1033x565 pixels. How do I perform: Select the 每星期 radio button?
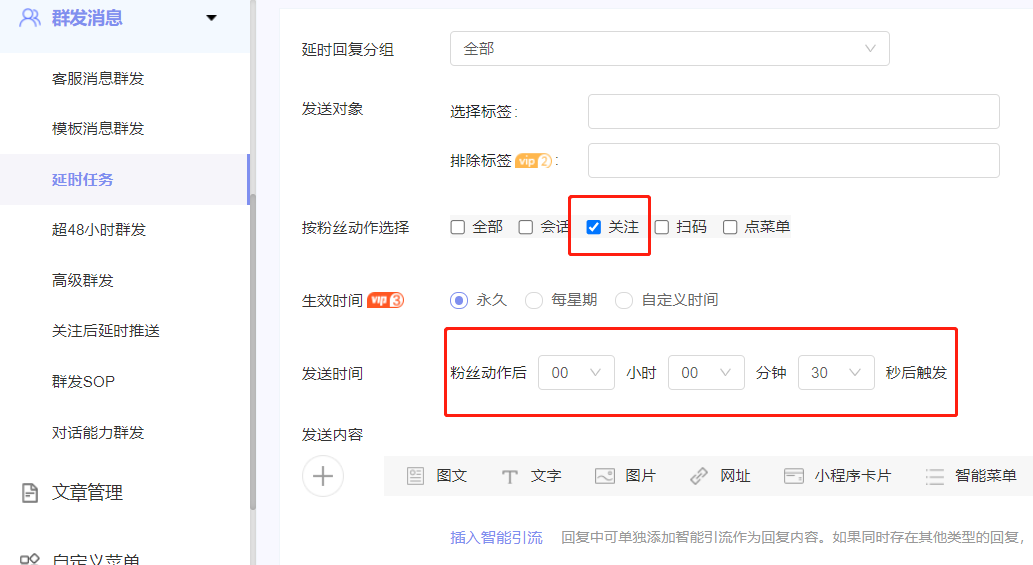pyautogui.click(x=534, y=300)
